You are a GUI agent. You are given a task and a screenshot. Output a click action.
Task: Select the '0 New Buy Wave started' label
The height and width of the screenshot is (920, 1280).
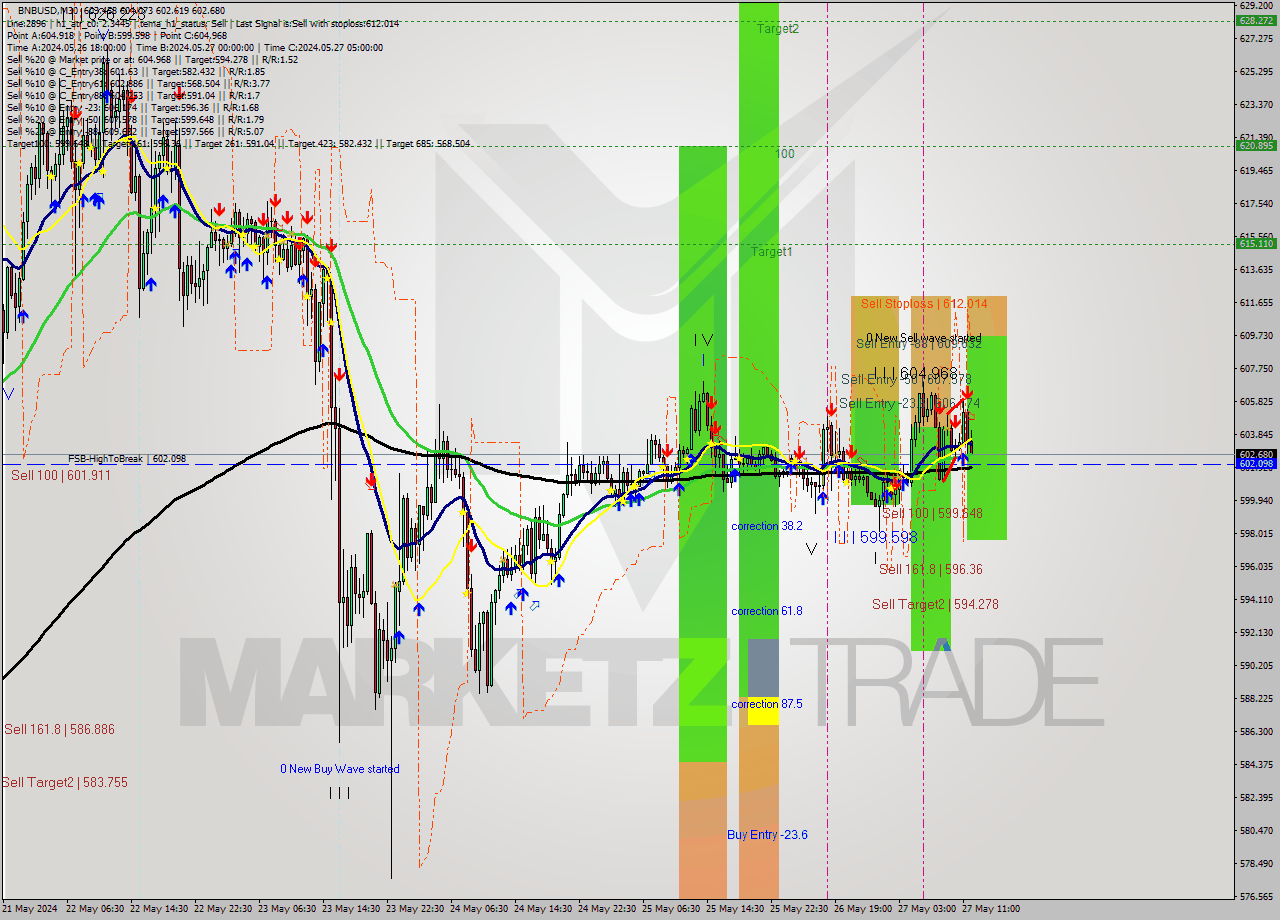[x=339, y=769]
